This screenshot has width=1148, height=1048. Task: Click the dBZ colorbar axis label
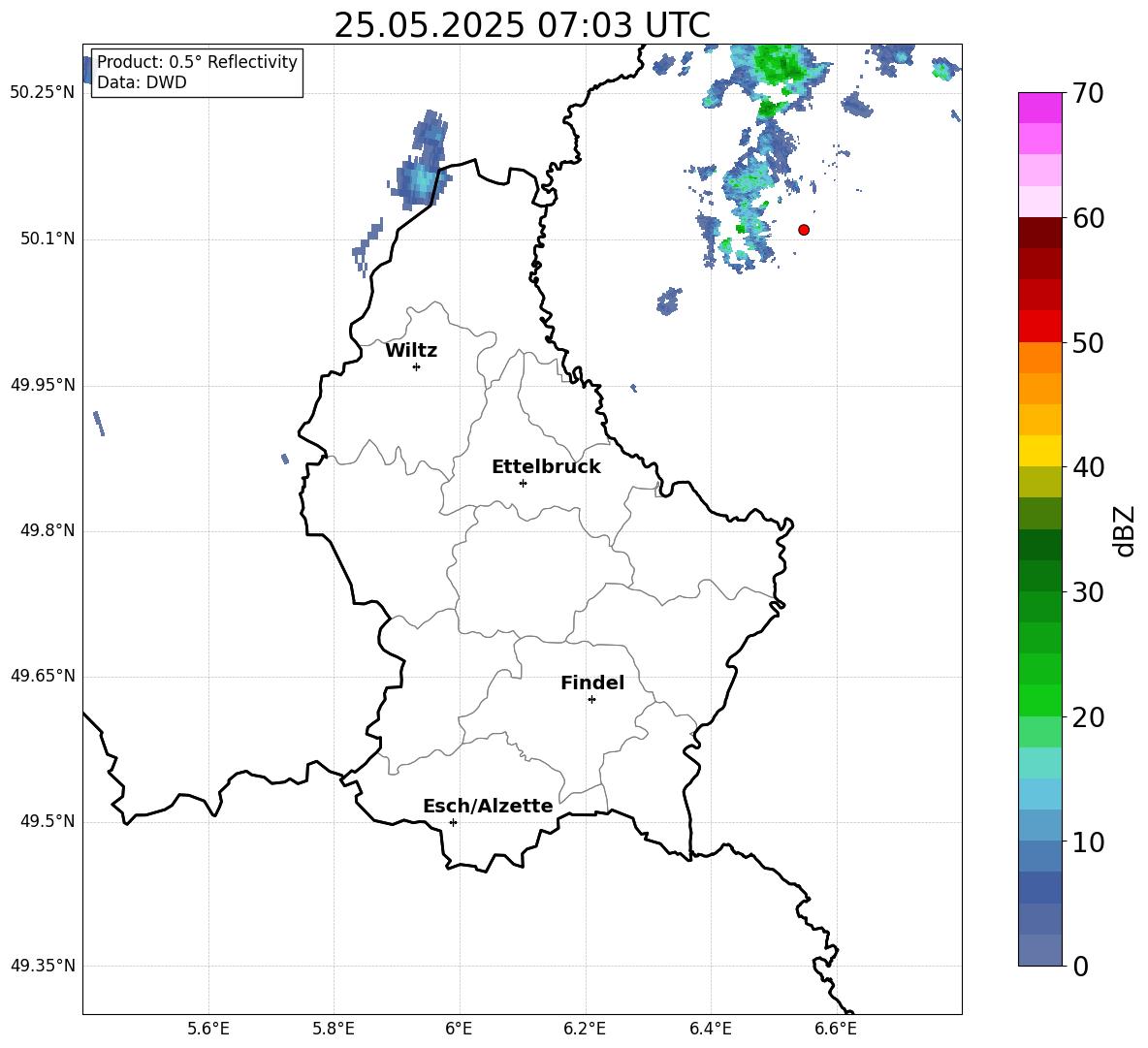click(1126, 531)
